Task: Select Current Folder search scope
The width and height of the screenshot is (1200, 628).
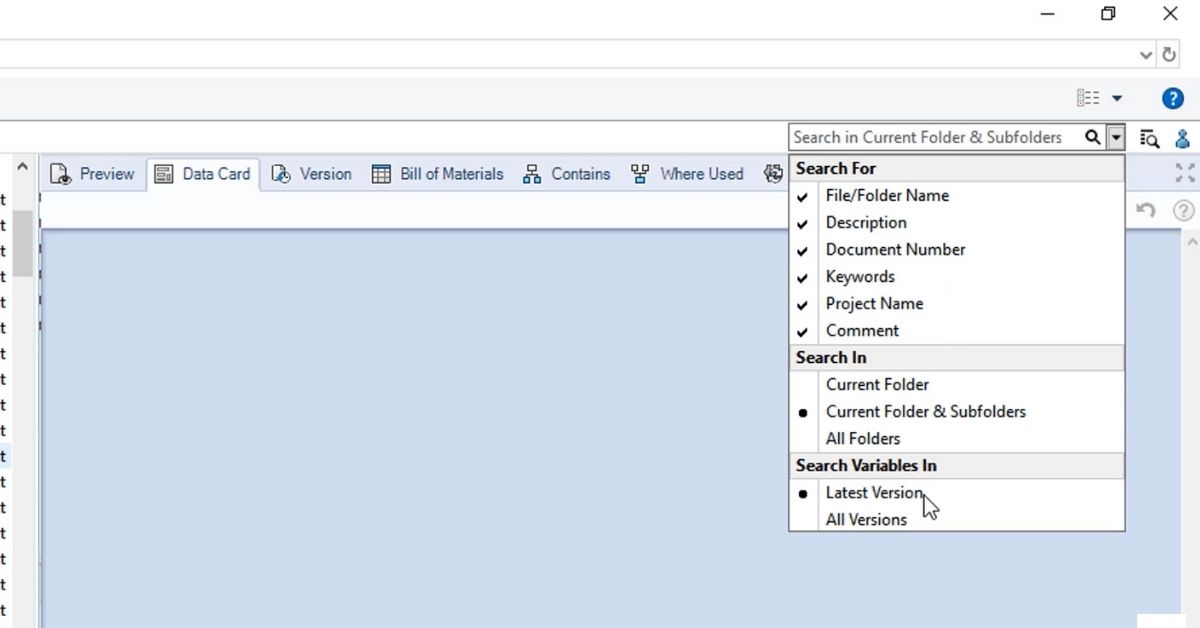Action: point(877,385)
